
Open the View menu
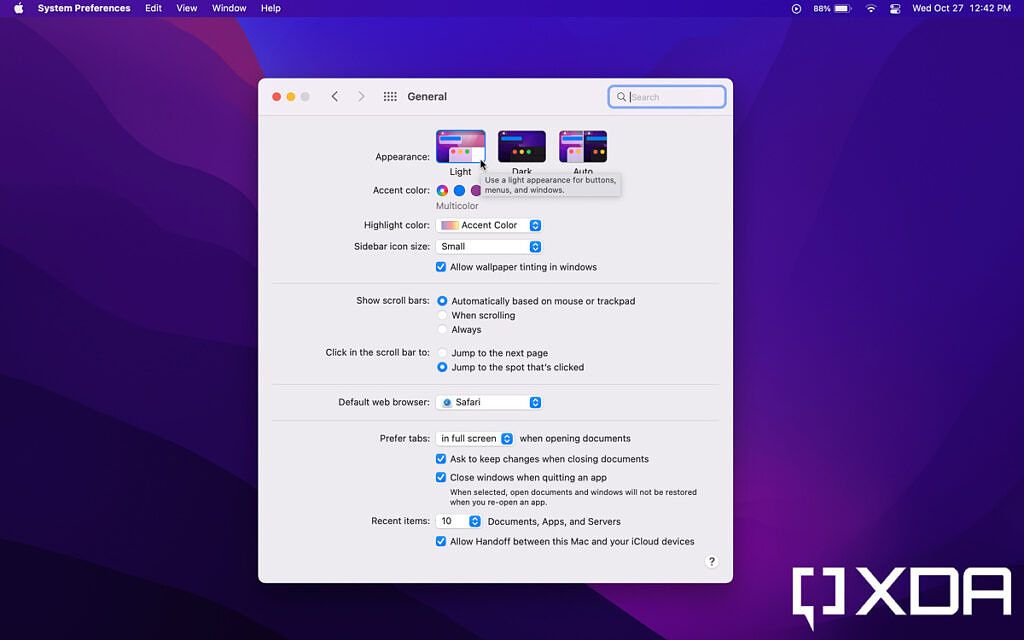click(x=186, y=8)
